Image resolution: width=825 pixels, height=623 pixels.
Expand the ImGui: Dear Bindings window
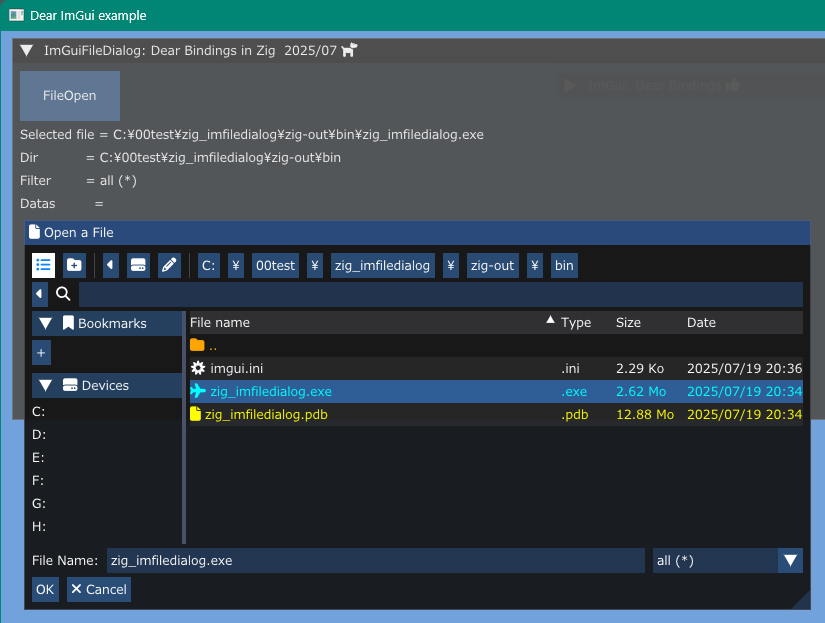pyautogui.click(x=570, y=86)
